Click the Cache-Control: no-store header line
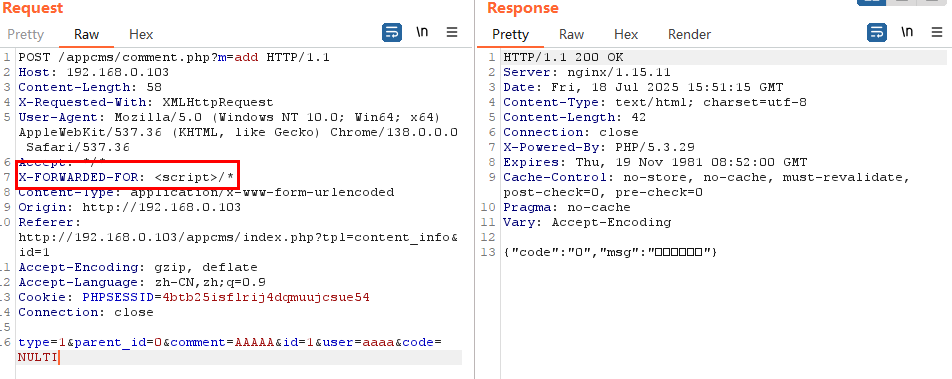 (x=707, y=177)
